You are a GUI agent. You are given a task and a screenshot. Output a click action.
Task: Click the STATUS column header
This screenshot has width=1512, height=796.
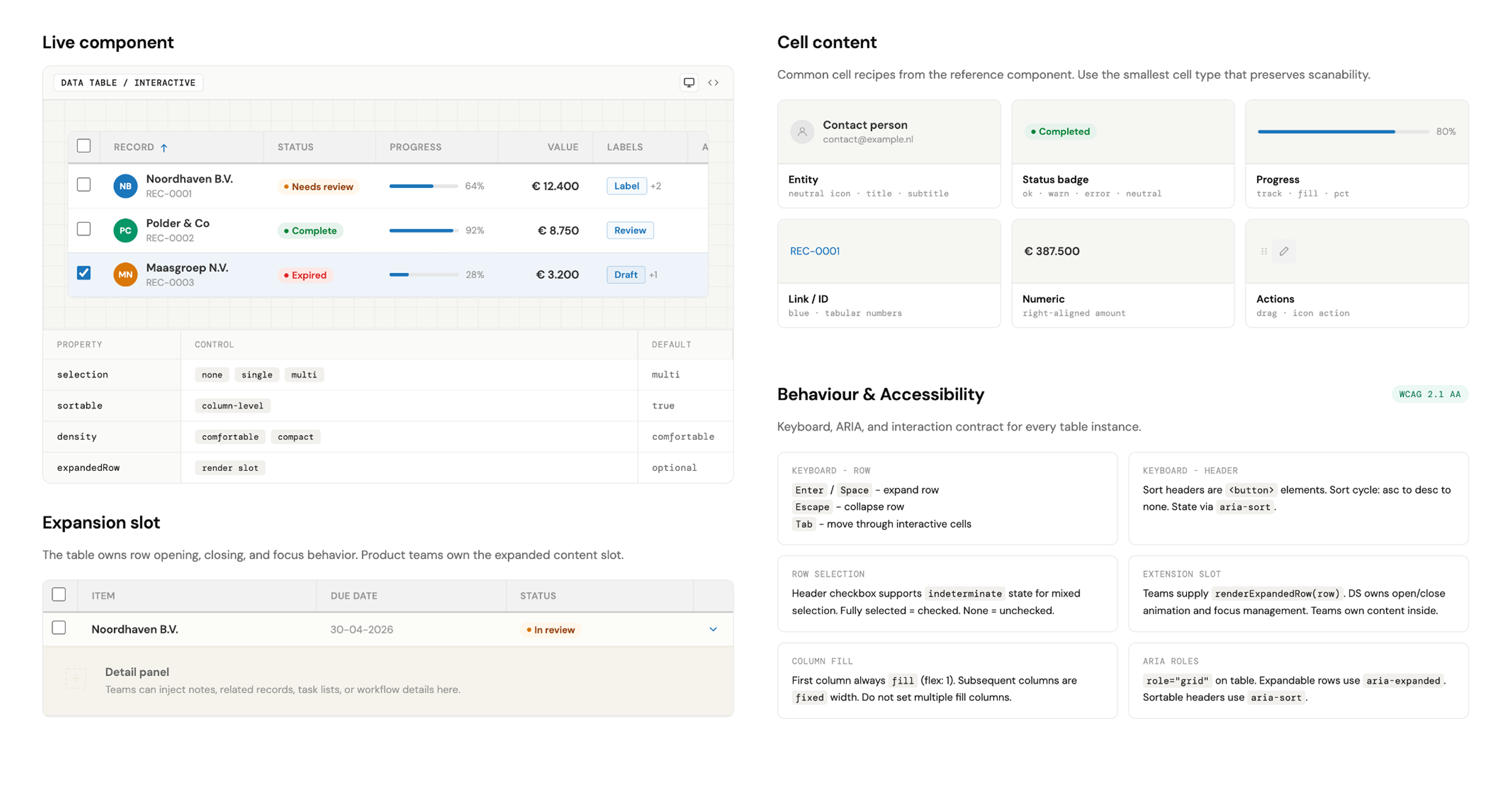pos(295,147)
